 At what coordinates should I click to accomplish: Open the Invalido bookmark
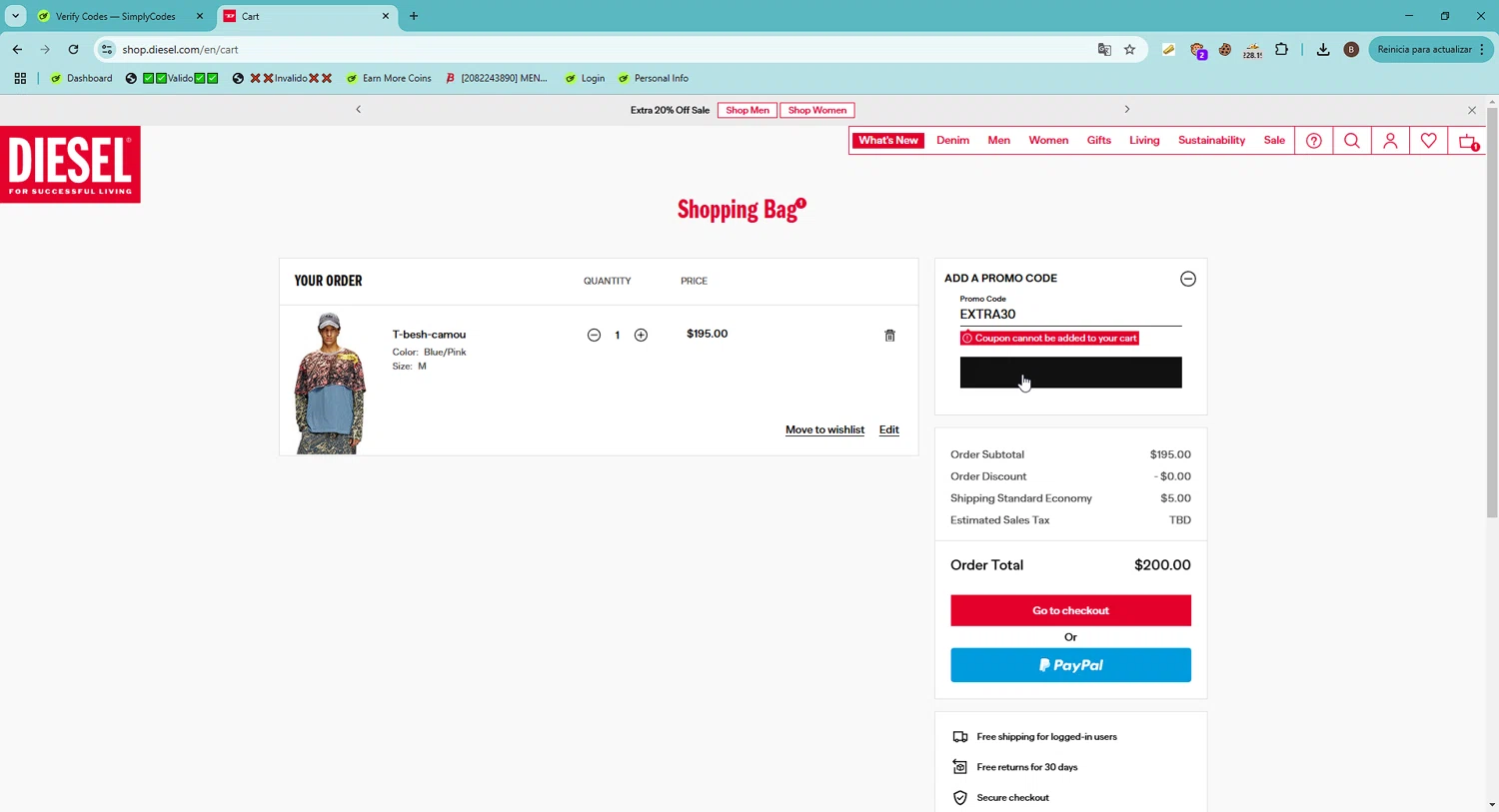pos(282,78)
